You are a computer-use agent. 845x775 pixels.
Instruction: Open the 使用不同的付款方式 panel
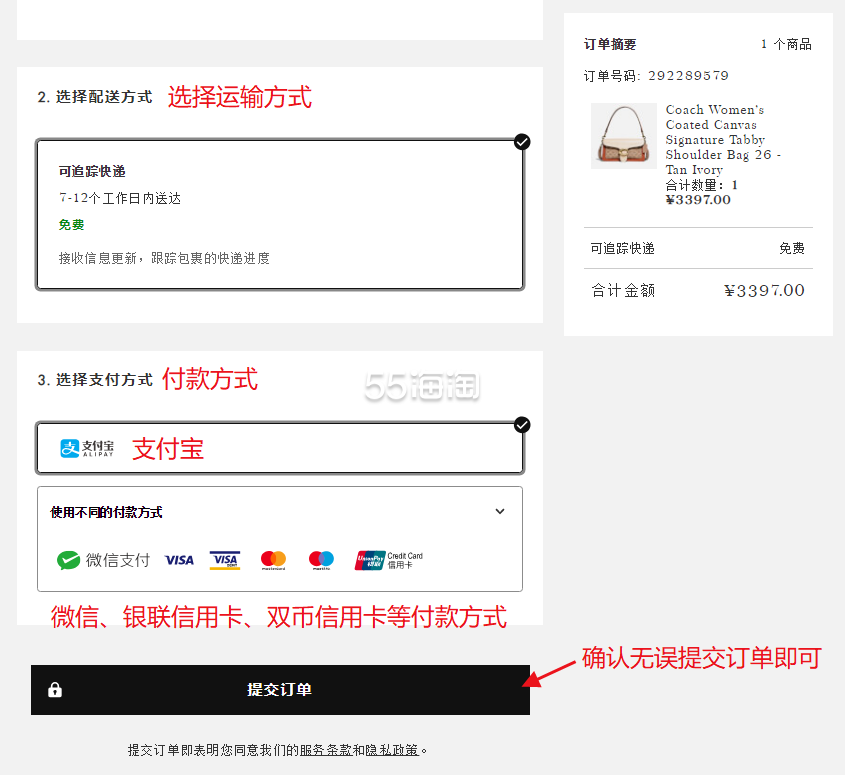280,539
